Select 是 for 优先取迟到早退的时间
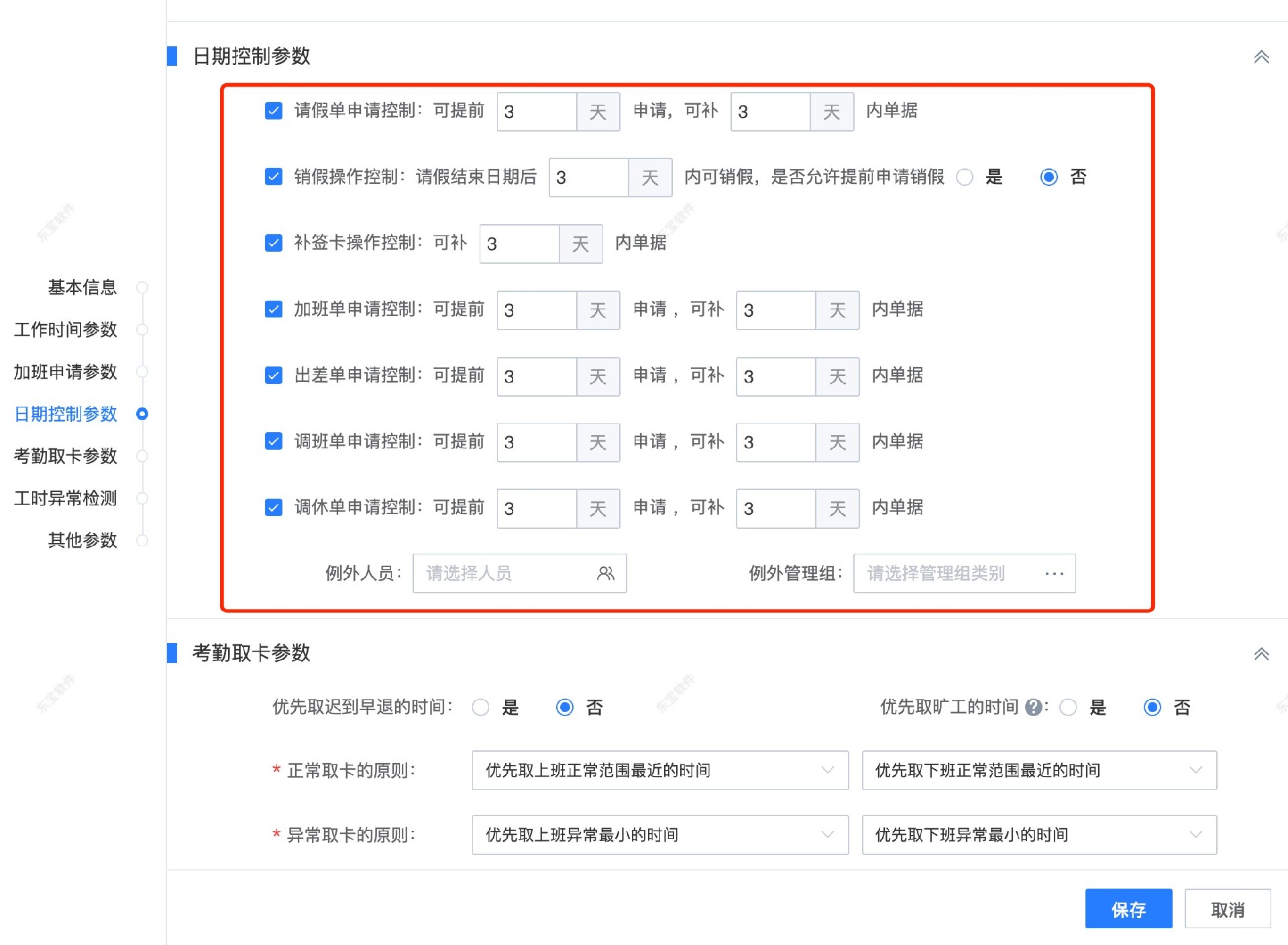 pyautogui.click(x=480, y=707)
